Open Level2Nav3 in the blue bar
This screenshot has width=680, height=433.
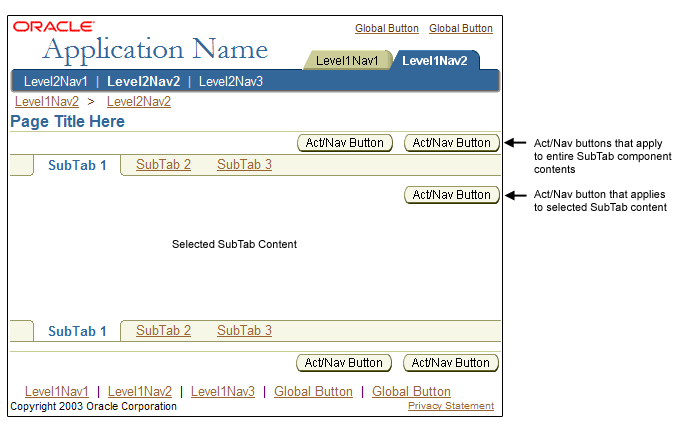tap(231, 81)
